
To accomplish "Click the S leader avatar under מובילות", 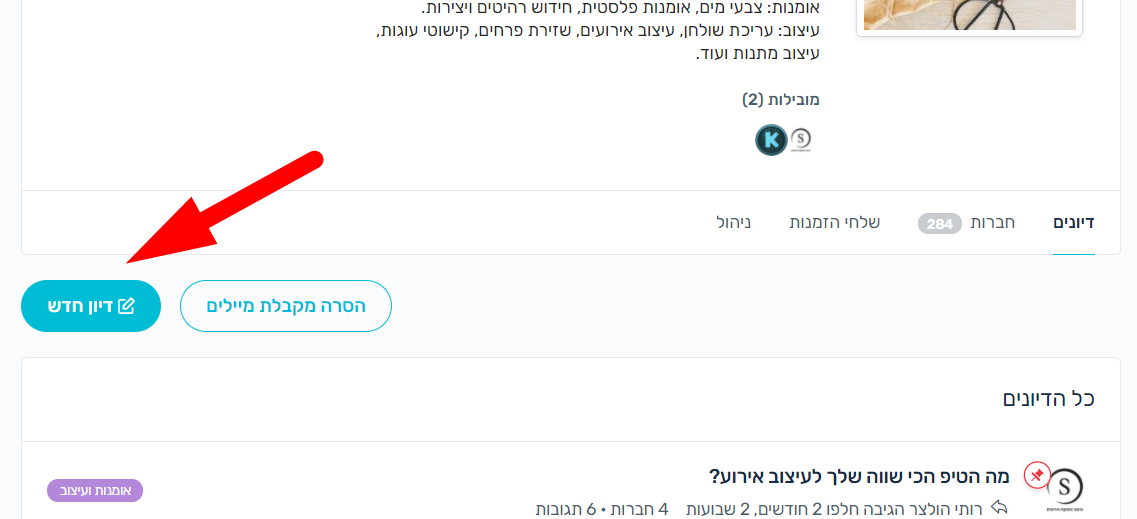I will coord(800,139).
